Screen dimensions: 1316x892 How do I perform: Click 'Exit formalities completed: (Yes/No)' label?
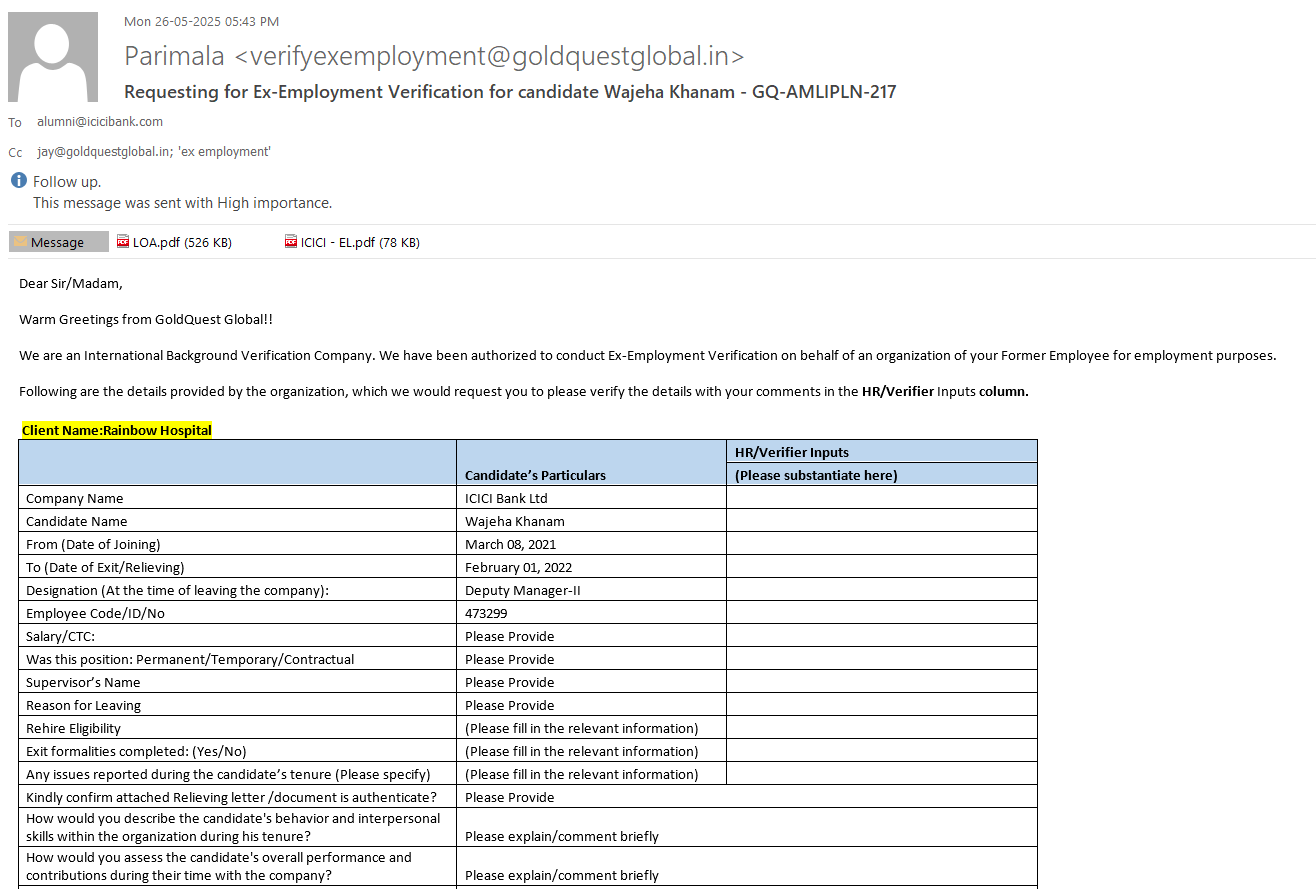tap(136, 751)
